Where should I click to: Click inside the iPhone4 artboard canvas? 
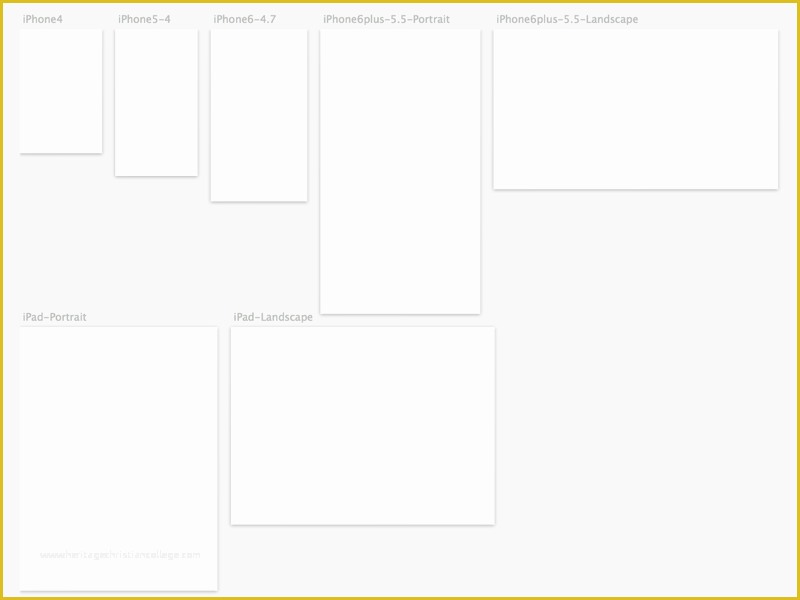[x=61, y=91]
